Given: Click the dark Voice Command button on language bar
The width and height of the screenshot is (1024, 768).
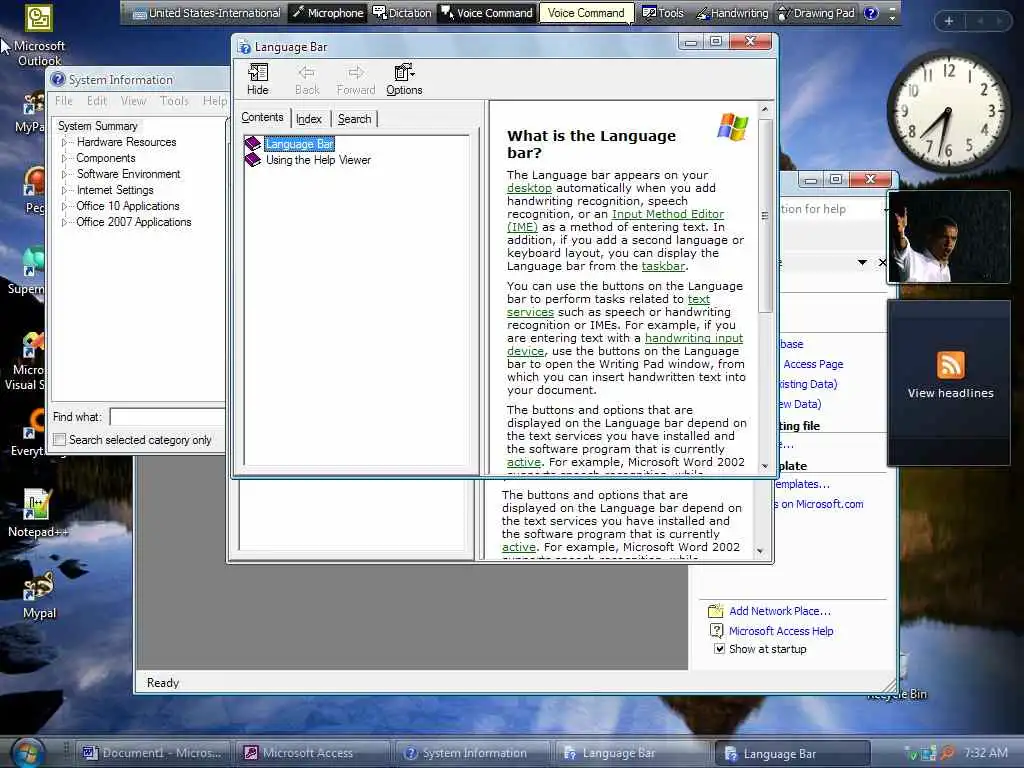Looking at the screenshot, I should (487, 12).
